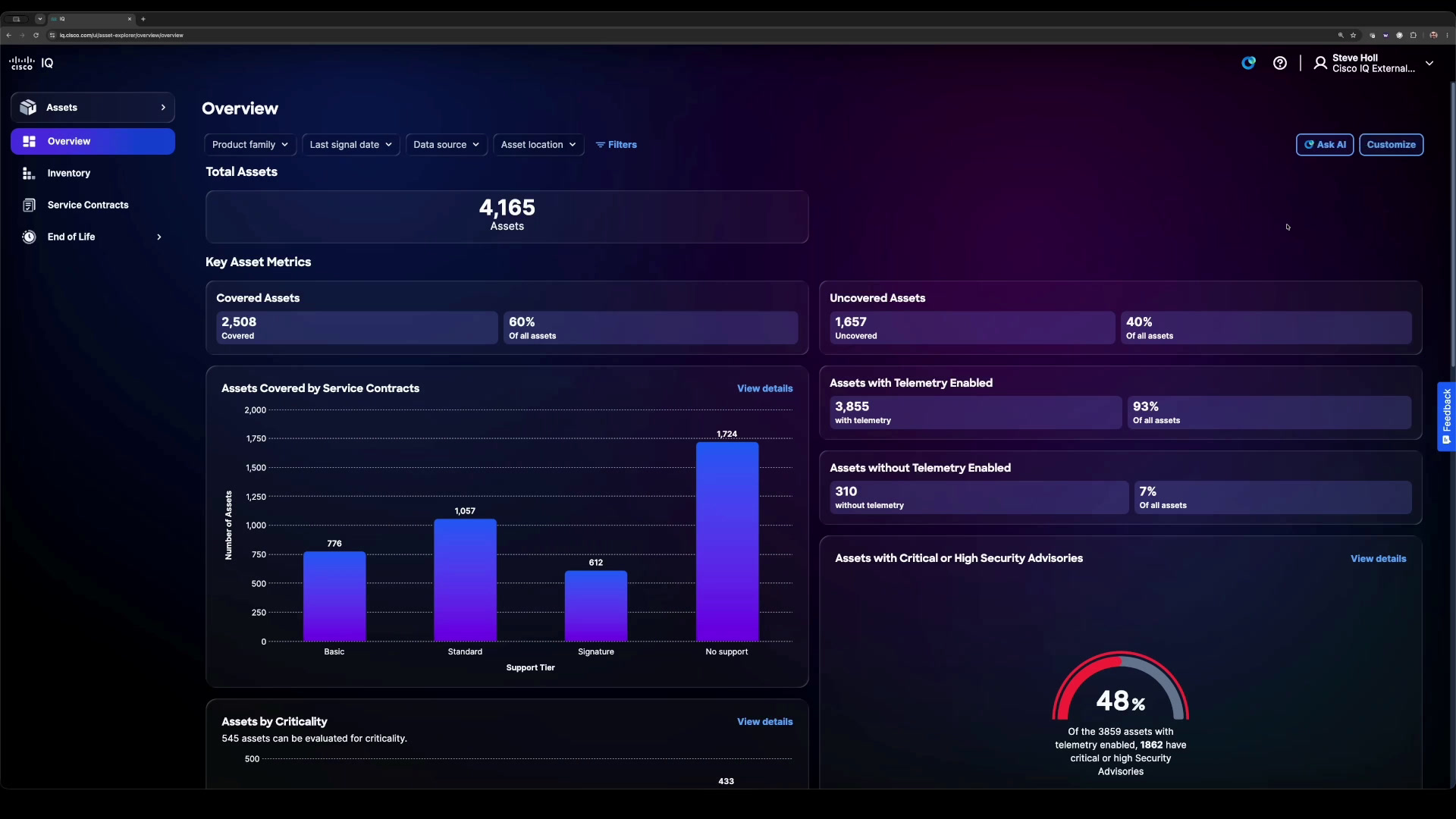Viewport: 1456px width, 819px height.
Task: Open the Asset location dropdown
Action: (x=538, y=145)
